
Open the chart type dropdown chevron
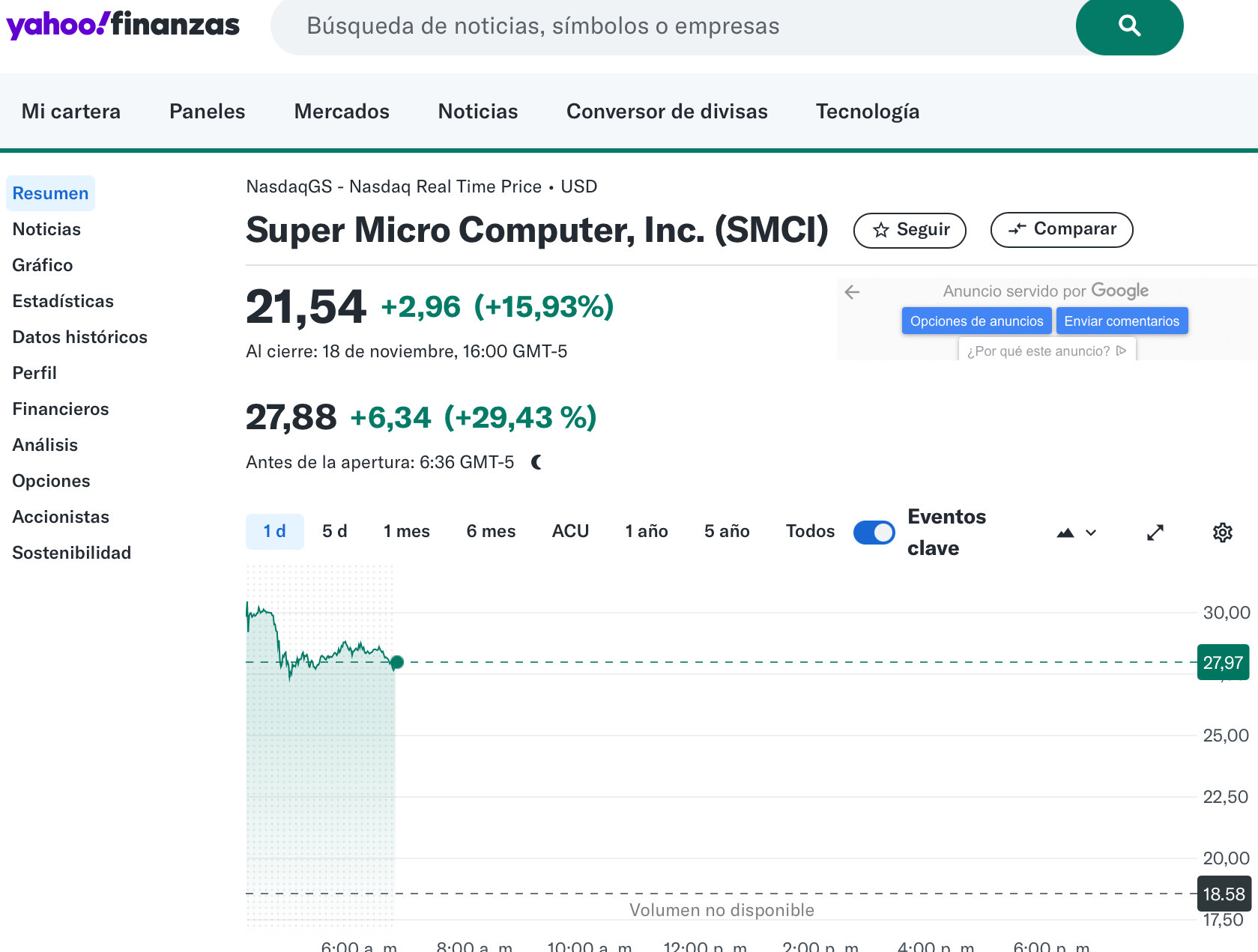coord(1091,533)
